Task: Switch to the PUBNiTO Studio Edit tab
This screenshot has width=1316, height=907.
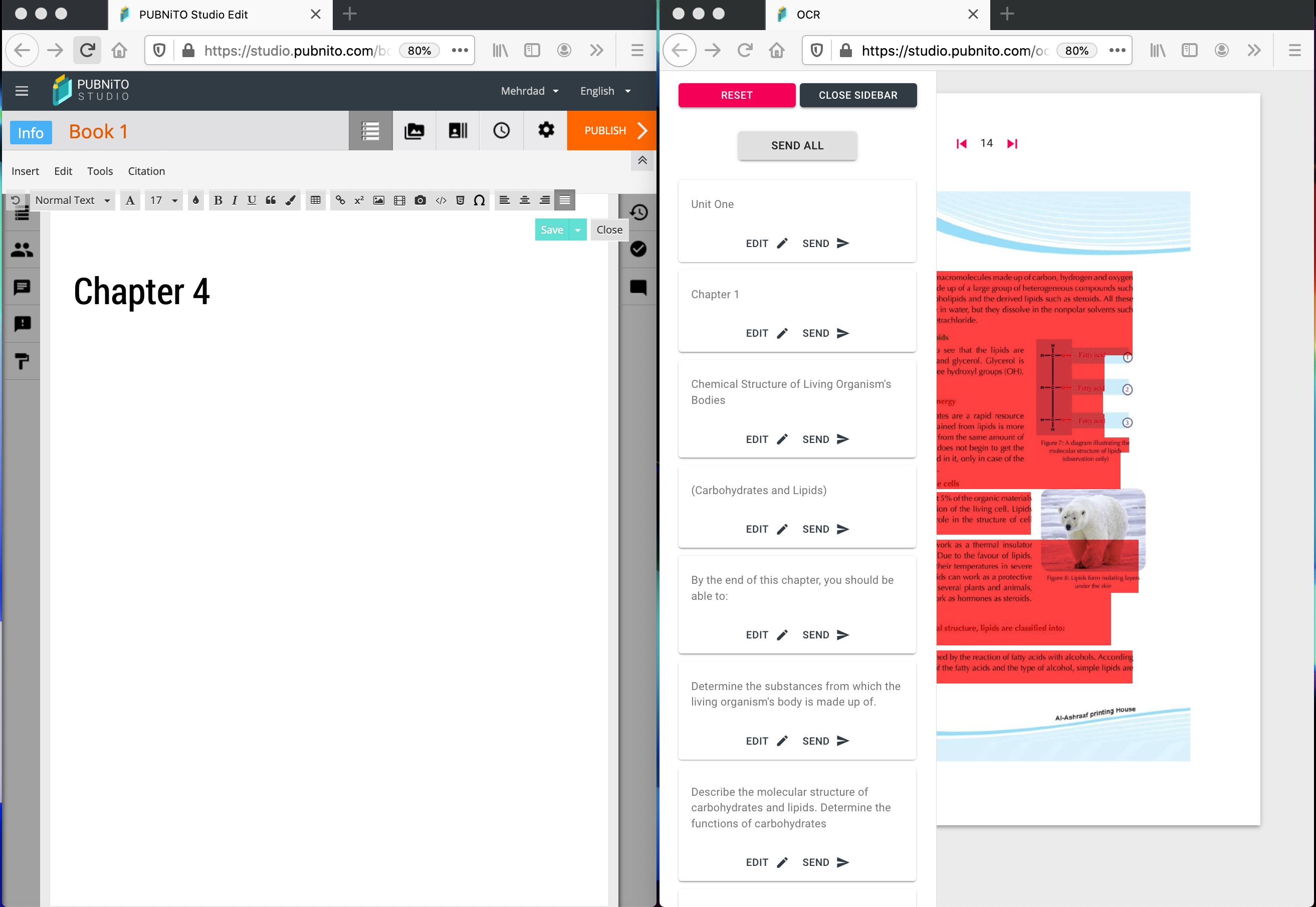Action: point(220,14)
